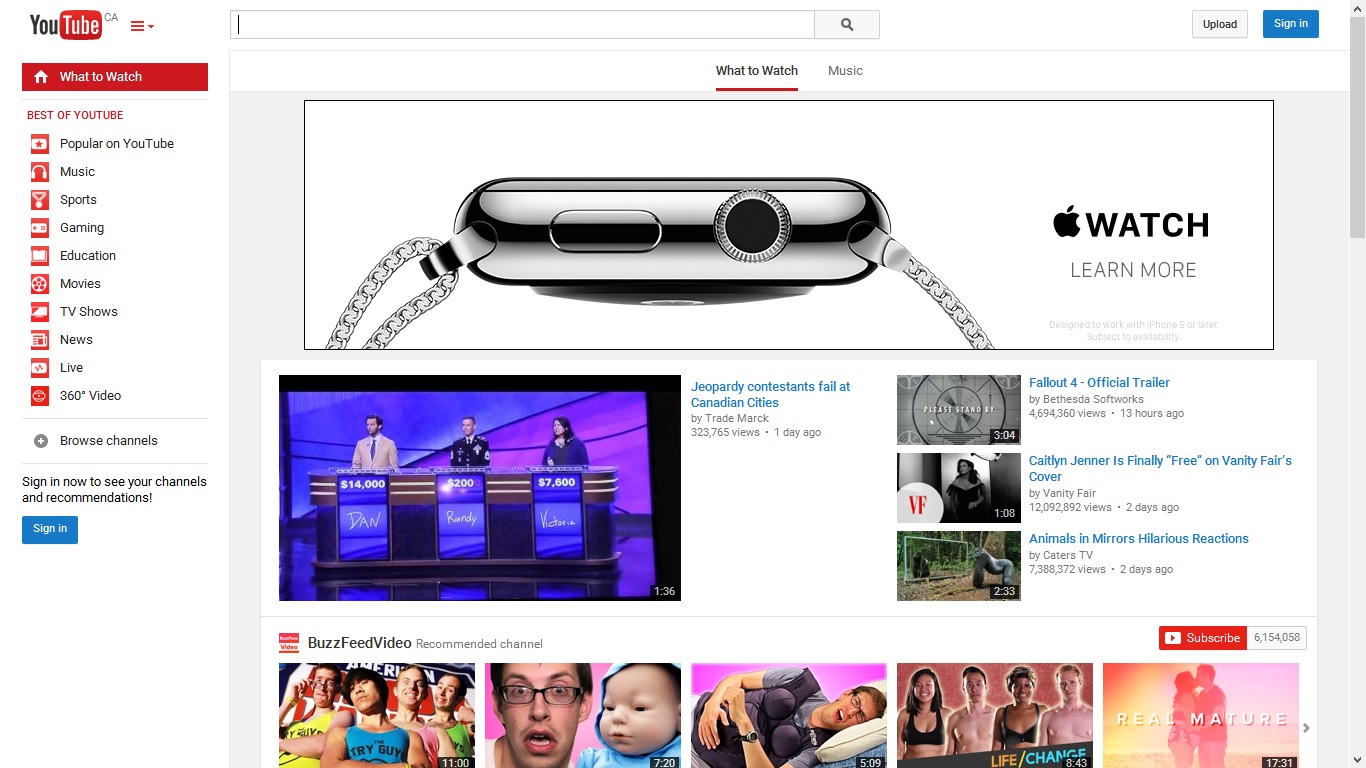Click the BuzzFeedVideo subscriber count 6,154,058

point(1277,638)
